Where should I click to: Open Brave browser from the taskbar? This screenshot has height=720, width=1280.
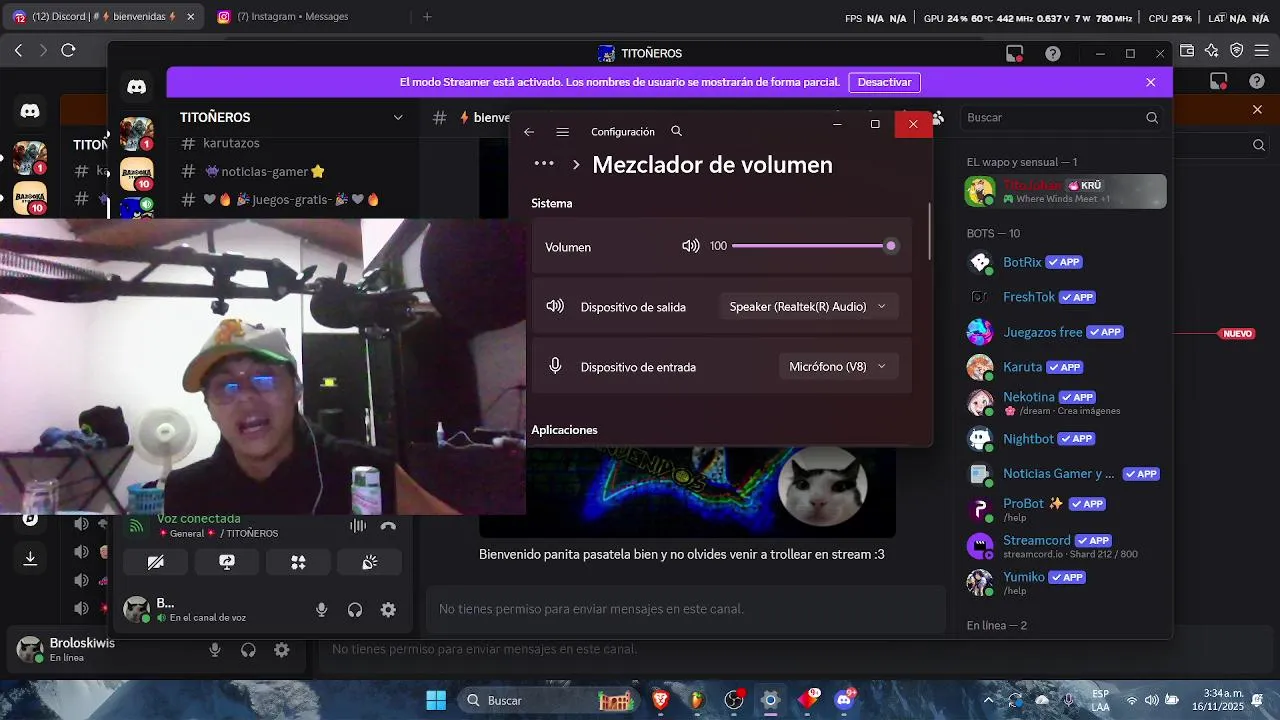[660, 700]
